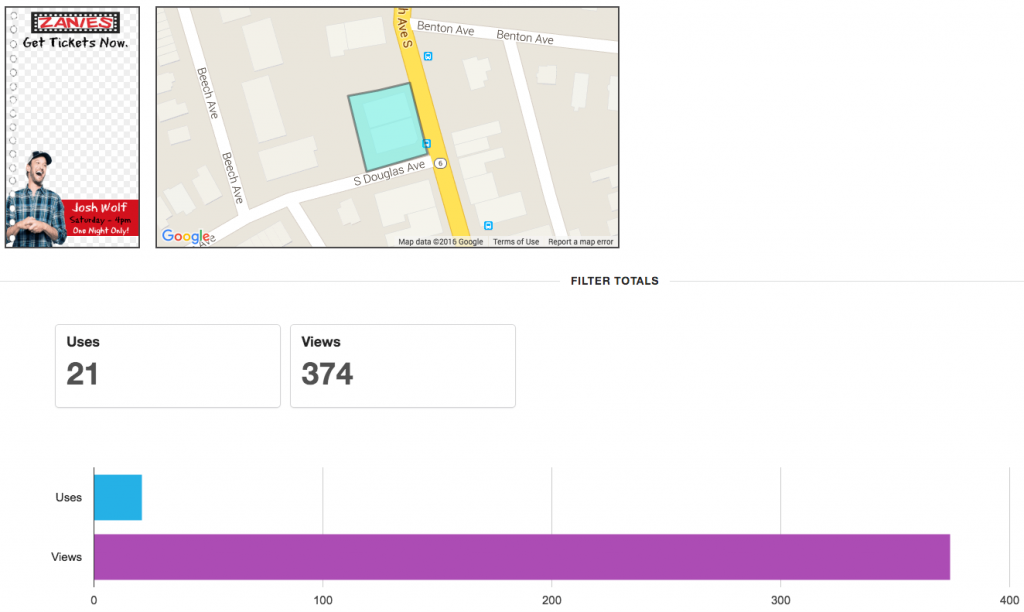Click the Google logo on the map
Viewport: 1024px width, 612px height.
(x=185, y=236)
